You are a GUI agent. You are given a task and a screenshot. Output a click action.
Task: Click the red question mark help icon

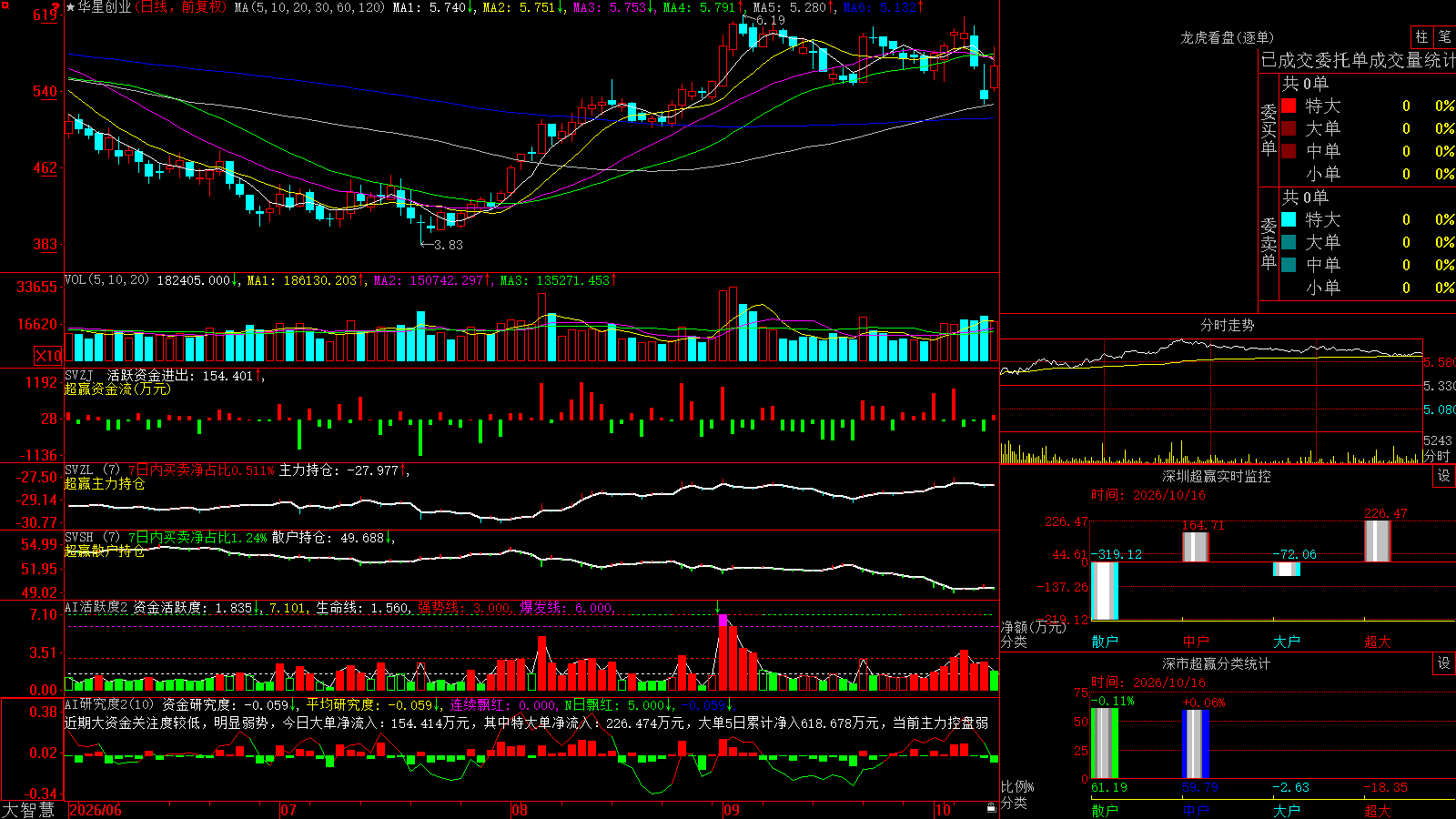(56, 9)
